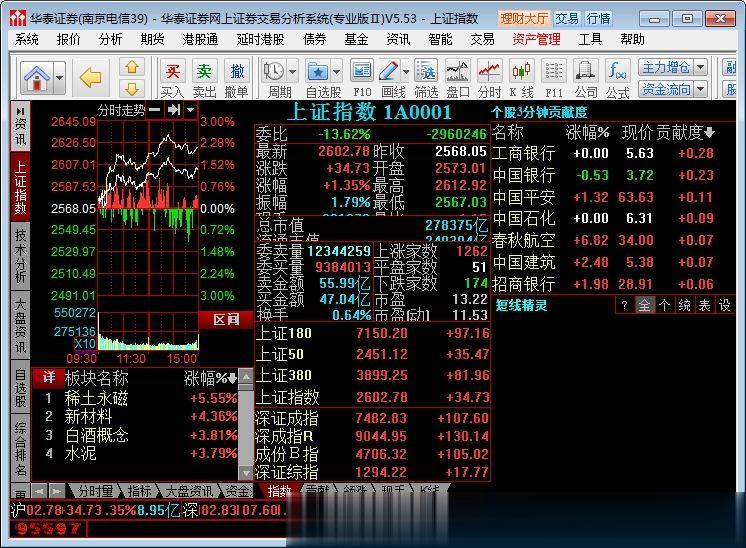Viewport: 746px width, 548px height.
Task: Toggle the 表 option in 短线精灵
Action: [704, 305]
